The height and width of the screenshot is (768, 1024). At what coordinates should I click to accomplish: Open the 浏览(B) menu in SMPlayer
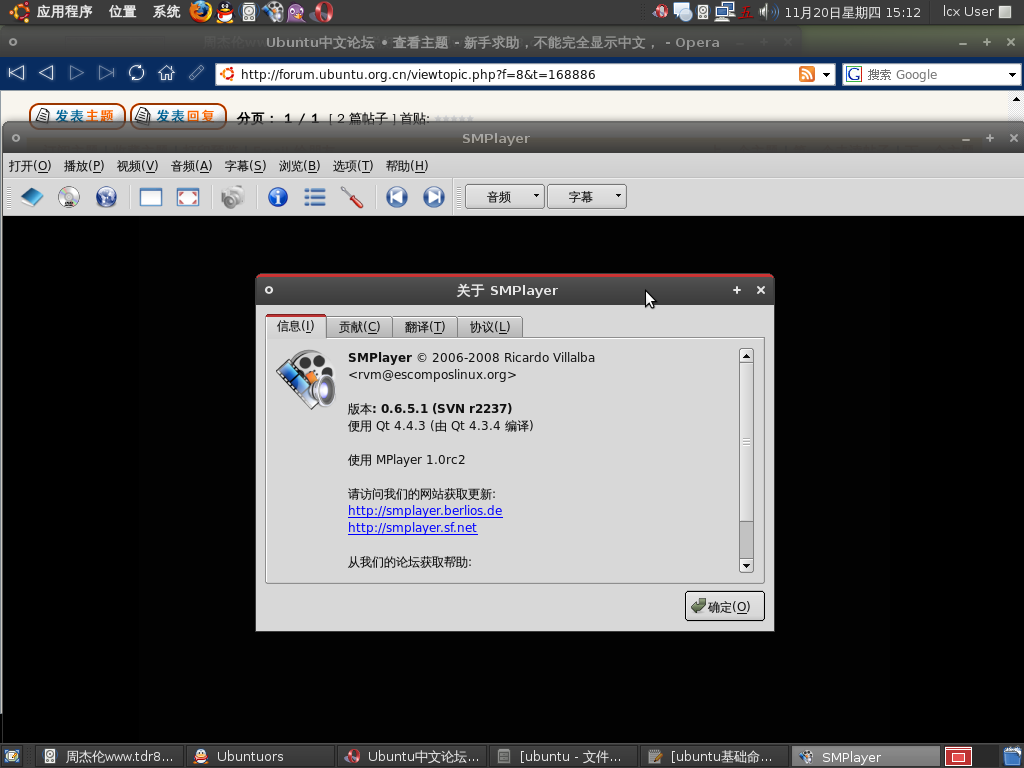click(299, 166)
